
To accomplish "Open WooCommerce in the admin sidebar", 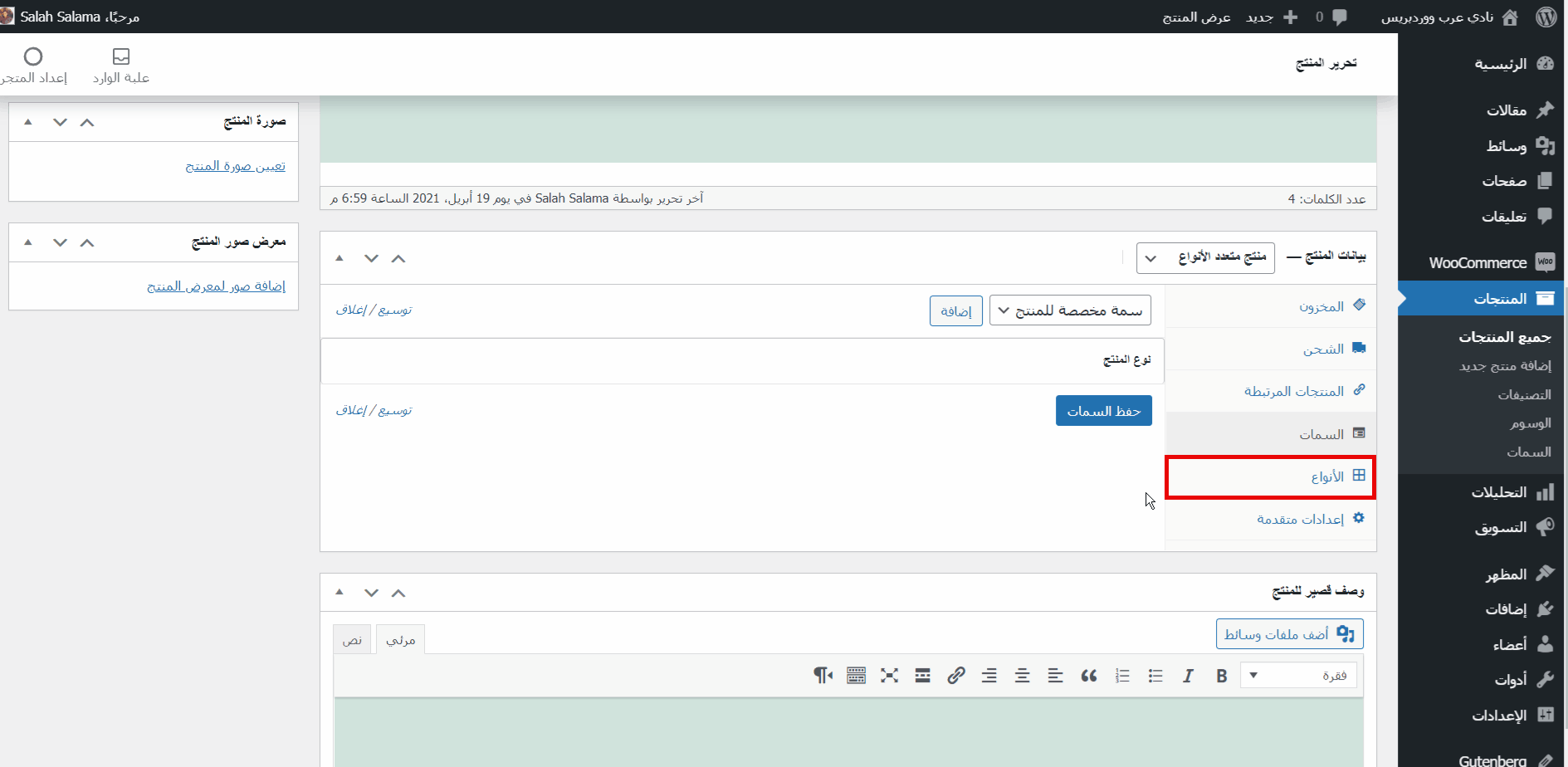I will pyautogui.click(x=1479, y=263).
